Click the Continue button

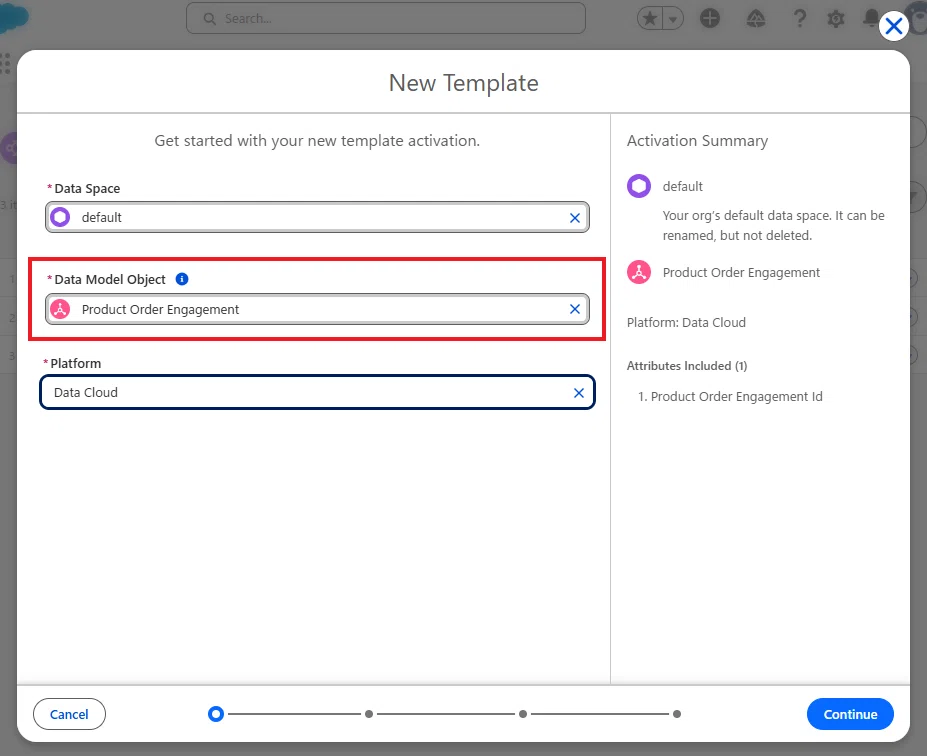pos(850,714)
